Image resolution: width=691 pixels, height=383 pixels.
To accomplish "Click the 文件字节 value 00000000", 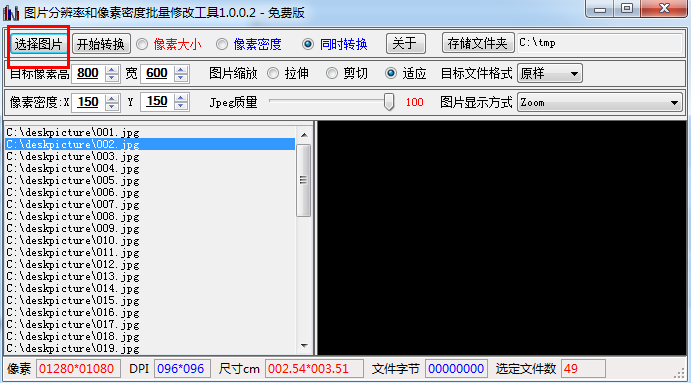I will (456, 368).
